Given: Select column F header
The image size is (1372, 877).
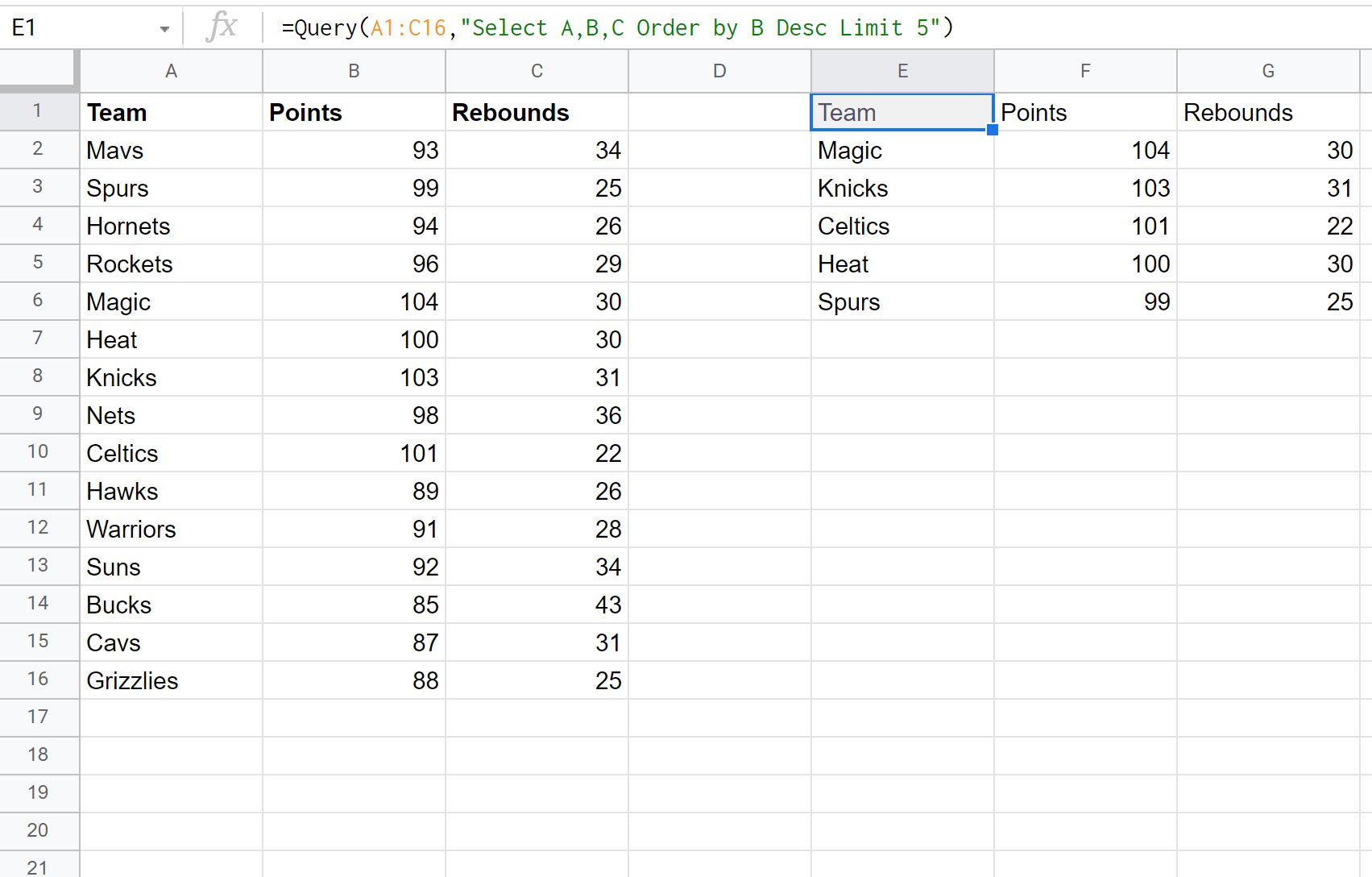Looking at the screenshot, I should (x=1086, y=72).
